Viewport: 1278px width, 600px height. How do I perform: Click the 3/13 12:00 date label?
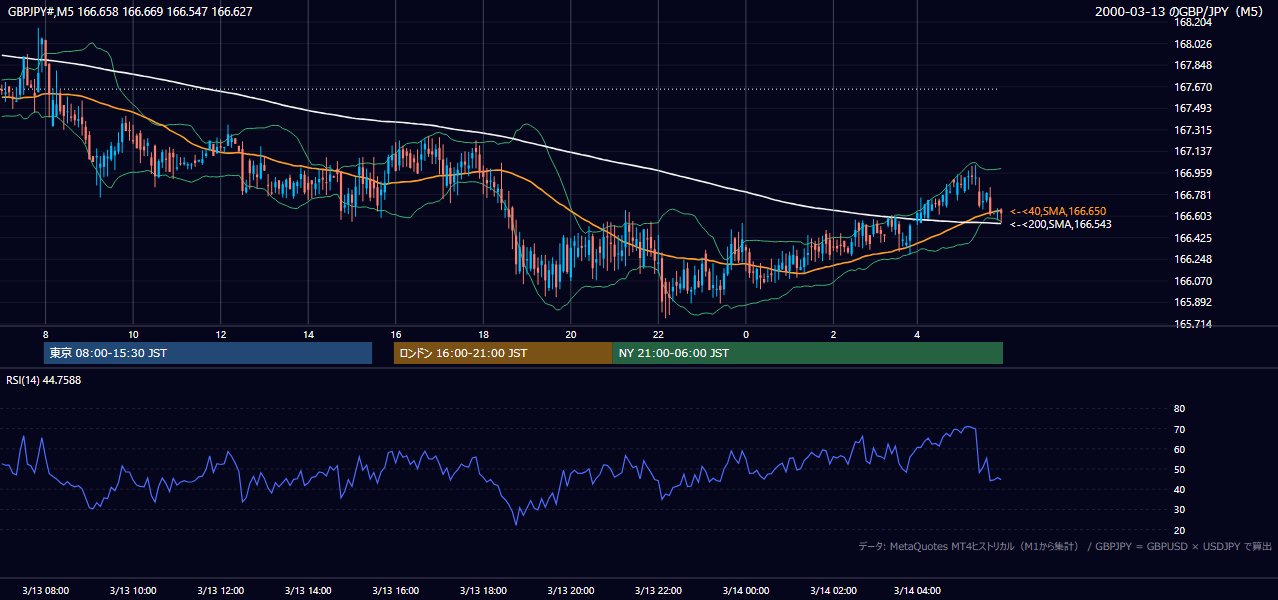221,590
